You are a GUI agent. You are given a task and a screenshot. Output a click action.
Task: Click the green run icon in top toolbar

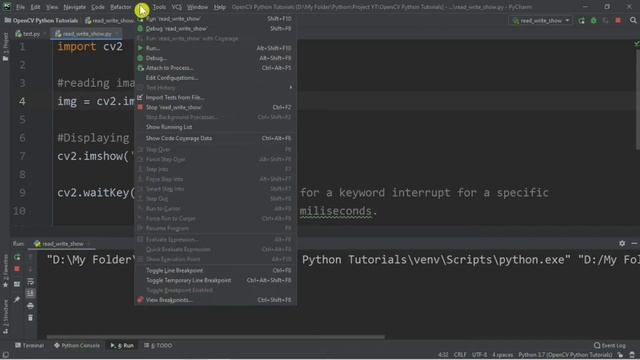(581, 20)
